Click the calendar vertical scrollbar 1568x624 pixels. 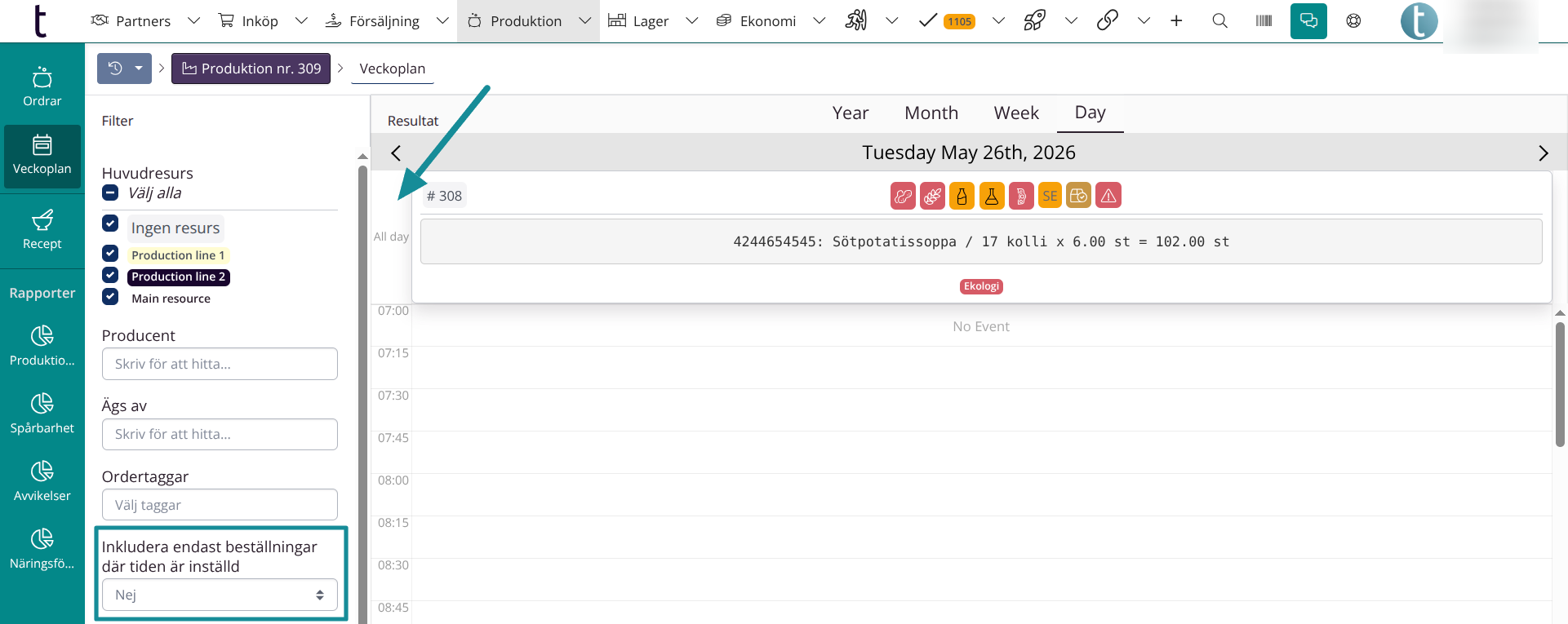point(1560,383)
